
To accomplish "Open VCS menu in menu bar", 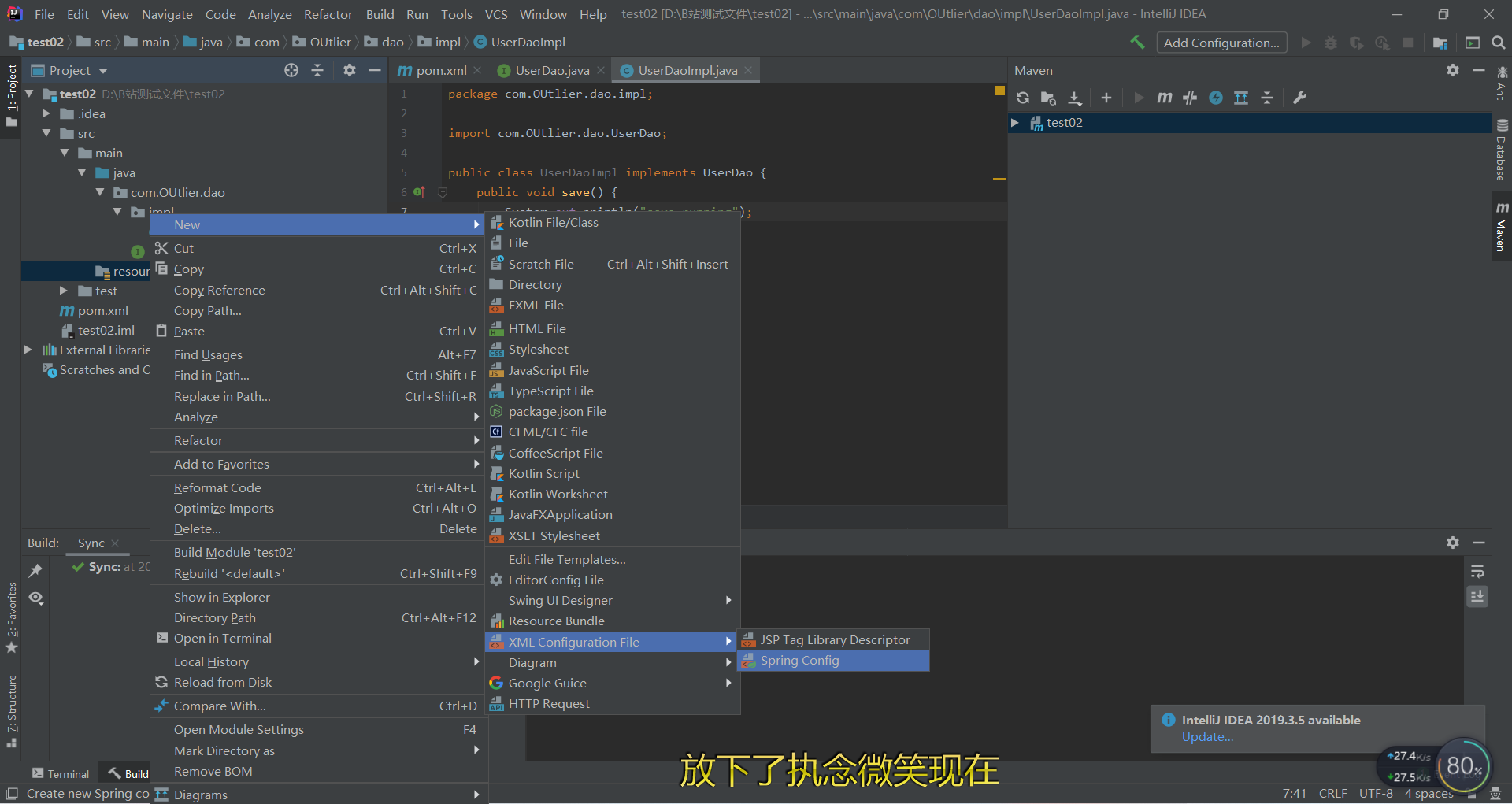I will [495, 14].
